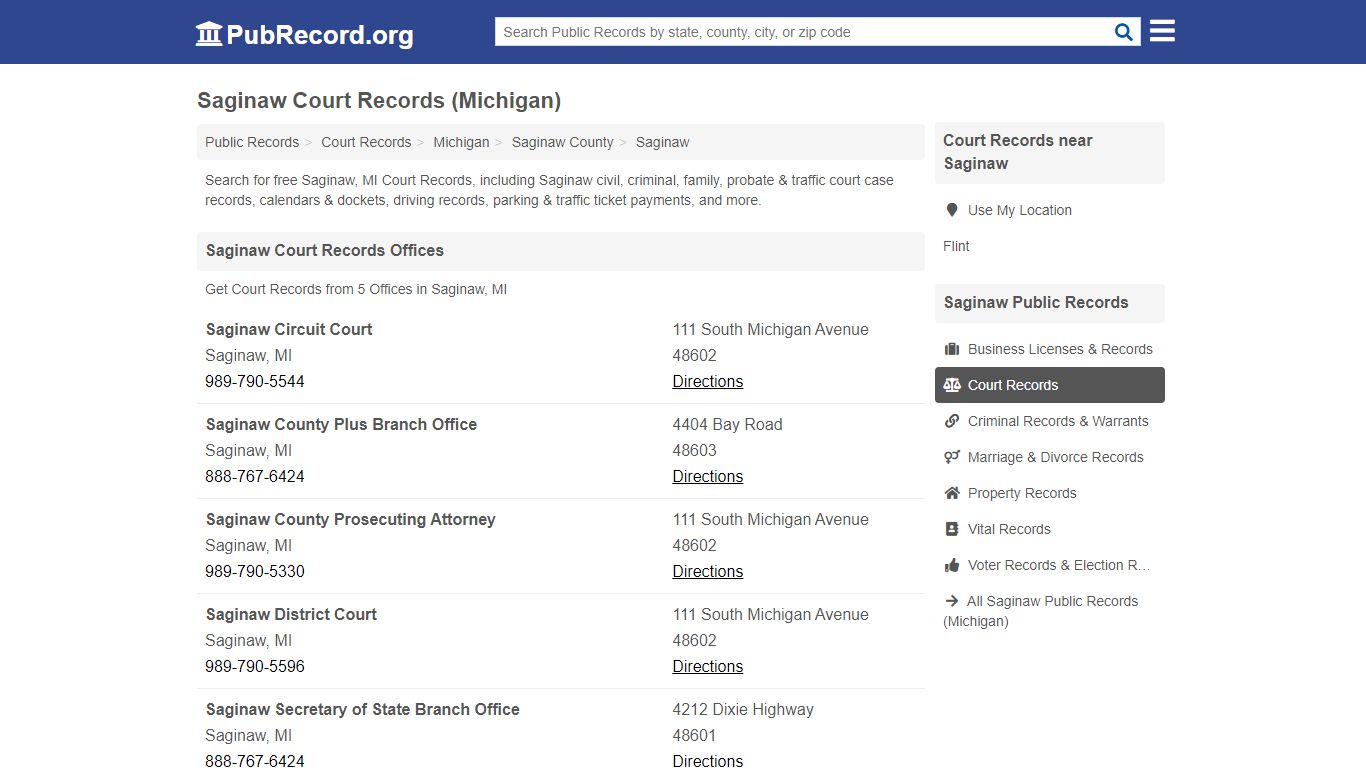Get Directions to Saginaw District Court
Image resolution: width=1366 pixels, height=768 pixels.
click(x=708, y=666)
